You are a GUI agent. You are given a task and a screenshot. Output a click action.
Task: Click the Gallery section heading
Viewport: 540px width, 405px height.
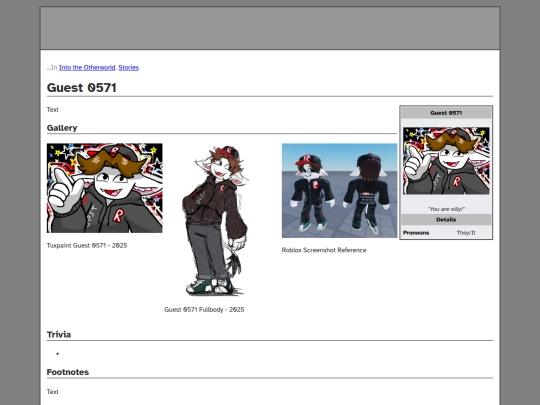62,128
